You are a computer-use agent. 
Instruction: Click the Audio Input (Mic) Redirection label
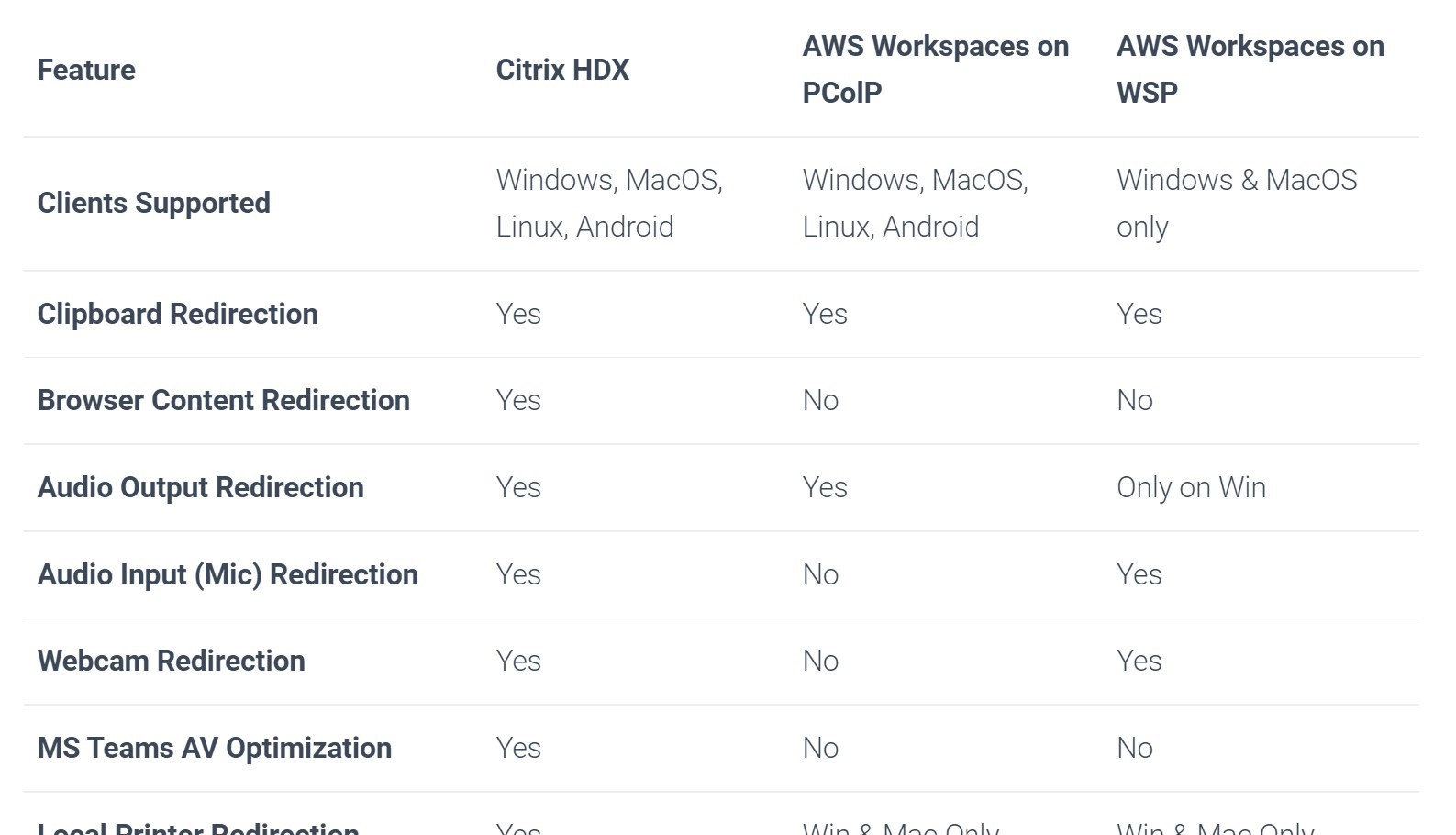pyautogui.click(x=228, y=574)
